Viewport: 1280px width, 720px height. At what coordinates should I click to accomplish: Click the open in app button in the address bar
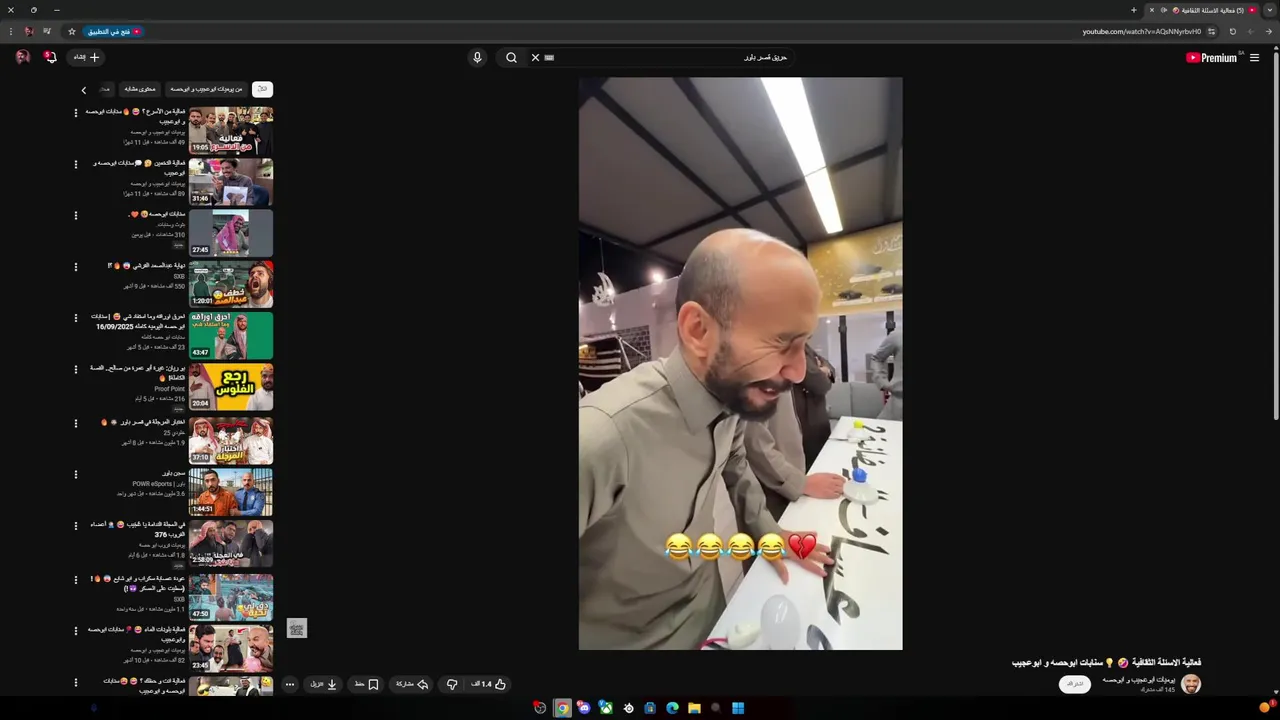point(114,32)
